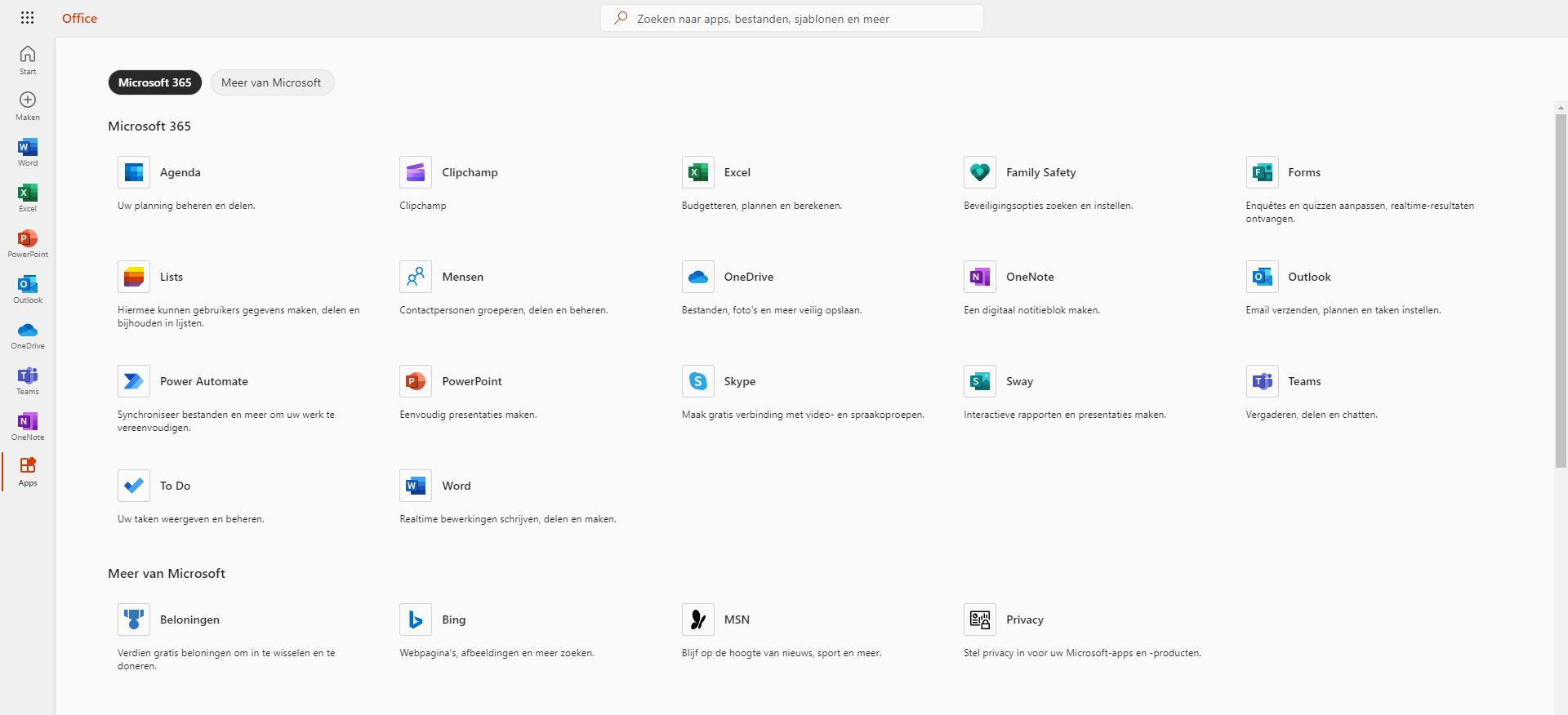Open Excel from the left sidebar

tap(28, 198)
